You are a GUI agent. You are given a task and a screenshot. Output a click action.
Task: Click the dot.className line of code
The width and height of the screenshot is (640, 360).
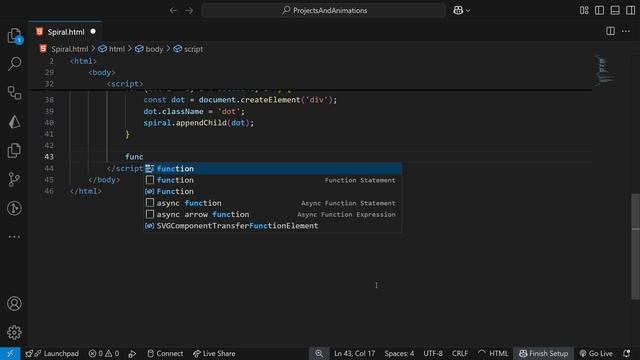pyautogui.click(x=194, y=111)
